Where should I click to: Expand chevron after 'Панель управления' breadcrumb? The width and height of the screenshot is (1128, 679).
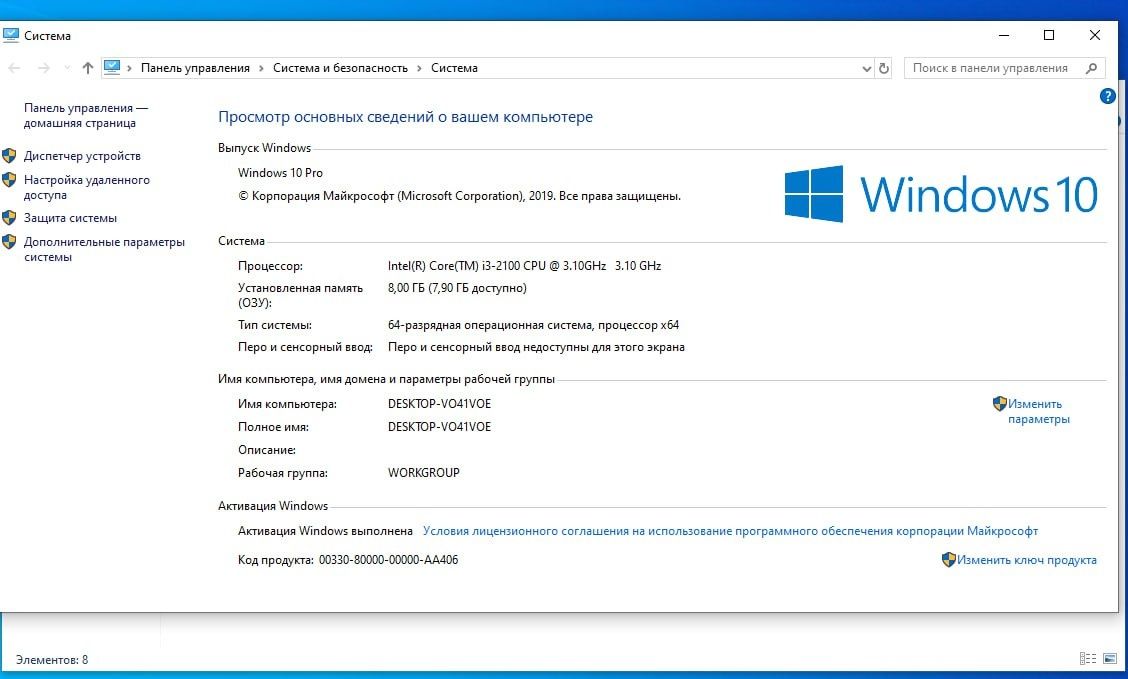coord(261,68)
